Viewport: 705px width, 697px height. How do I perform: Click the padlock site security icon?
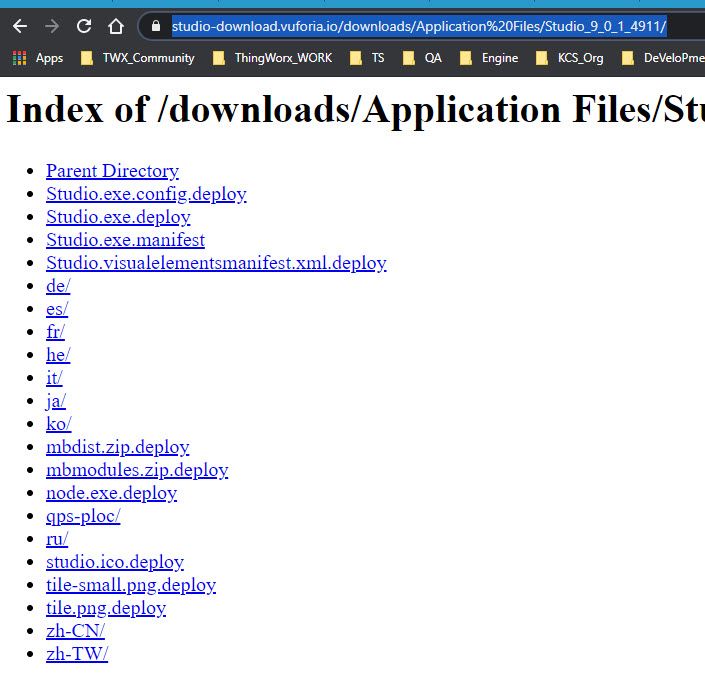pyautogui.click(x=156, y=26)
